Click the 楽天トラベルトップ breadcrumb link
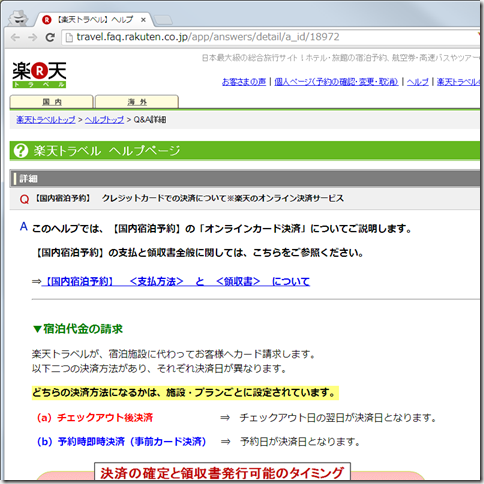Image resolution: width=484 pixels, height=484 pixels. [x=46, y=120]
